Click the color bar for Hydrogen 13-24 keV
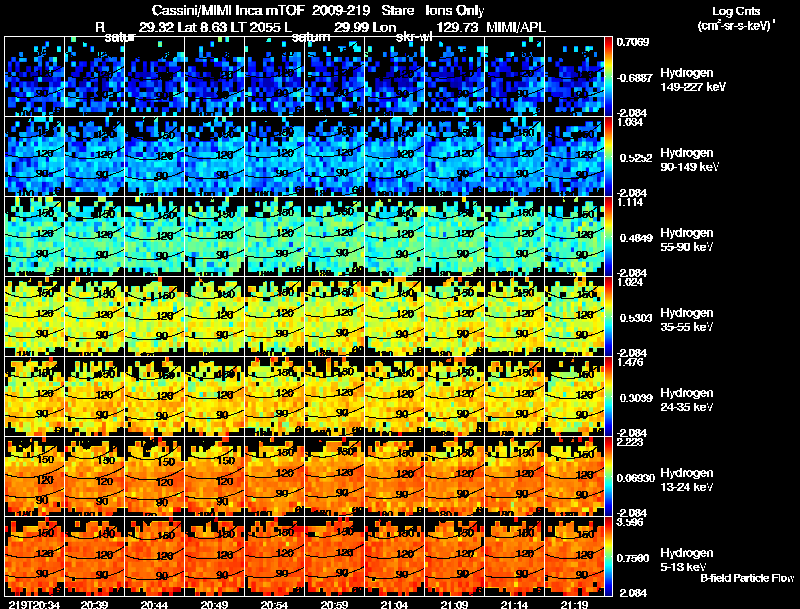The height and width of the screenshot is (609, 800). tap(608, 477)
